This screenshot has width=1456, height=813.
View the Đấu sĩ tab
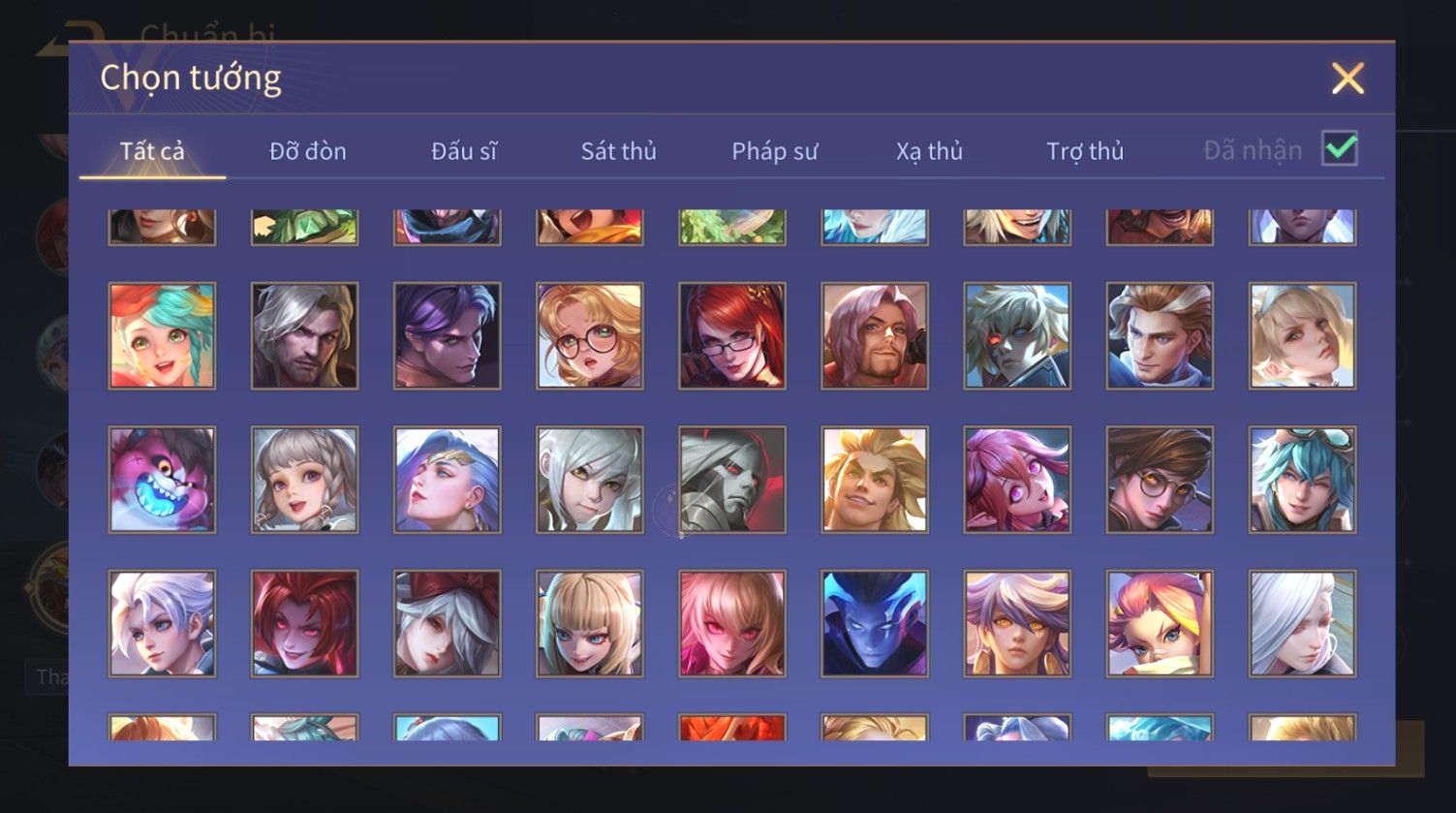tap(464, 151)
